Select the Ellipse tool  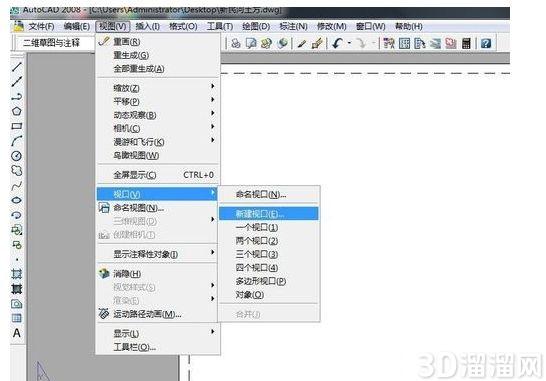pos(17,200)
